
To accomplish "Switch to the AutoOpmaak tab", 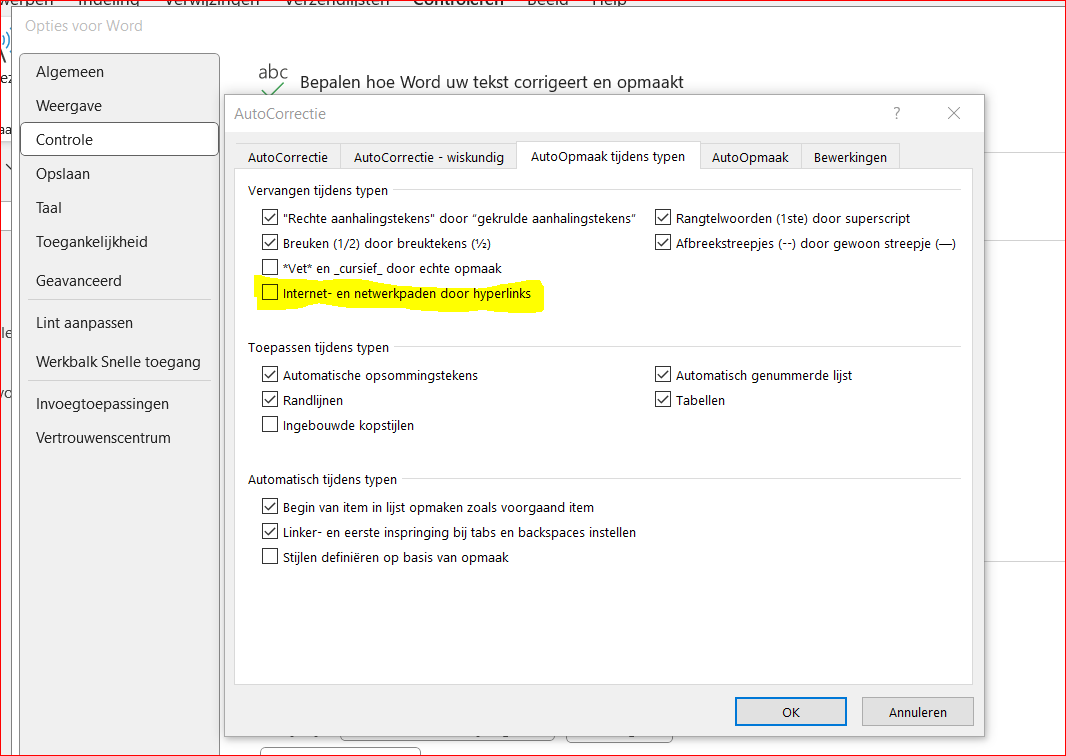I will 750,157.
